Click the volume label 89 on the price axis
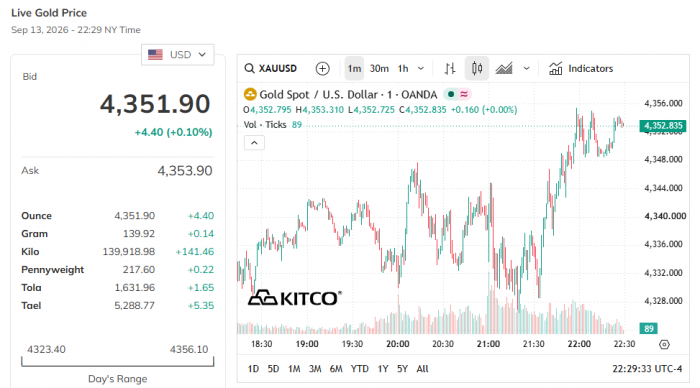The width and height of the screenshot is (700, 388). click(649, 329)
